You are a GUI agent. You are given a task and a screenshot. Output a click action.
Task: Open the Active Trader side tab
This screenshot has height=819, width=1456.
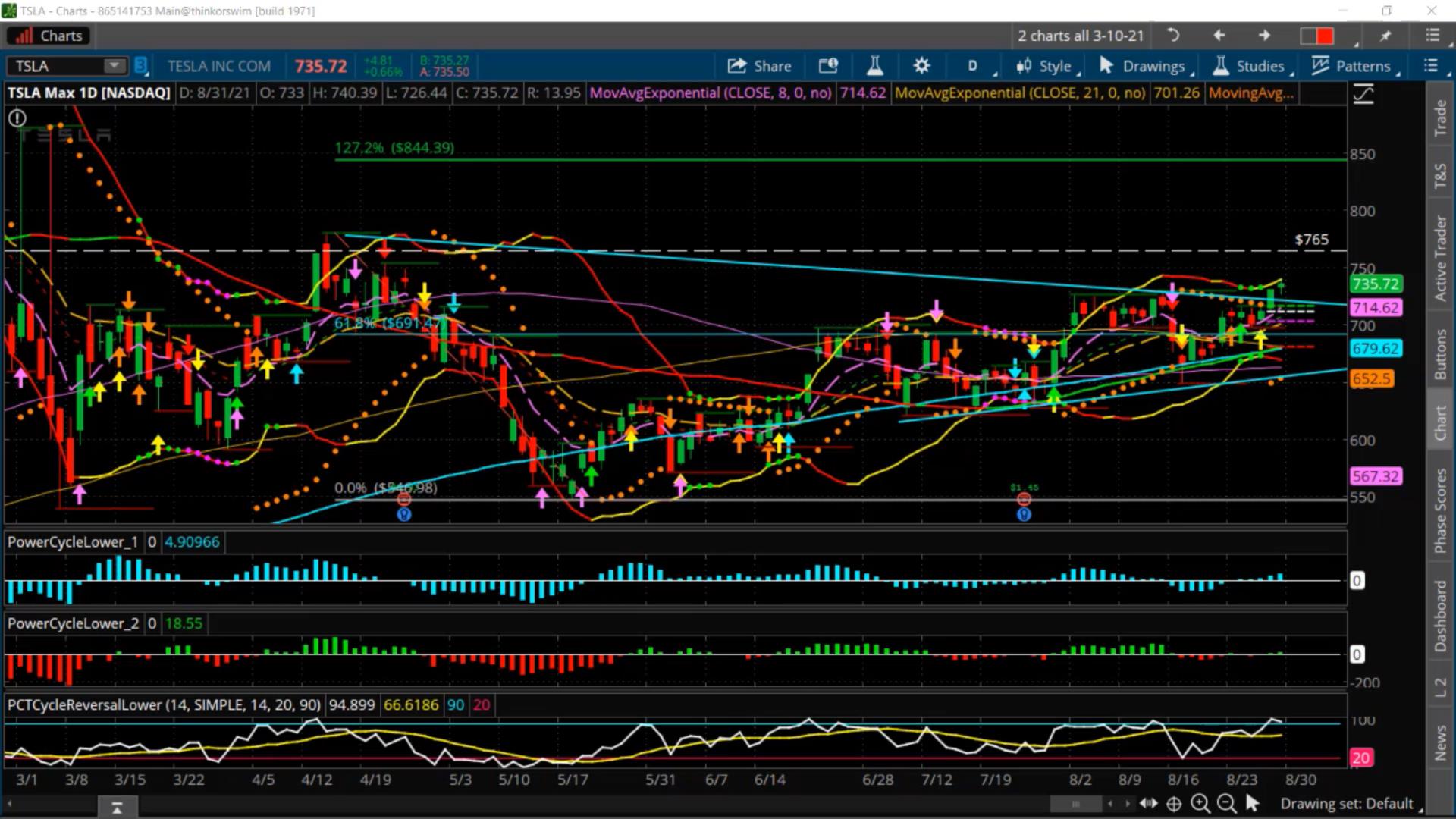pyautogui.click(x=1440, y=258)
